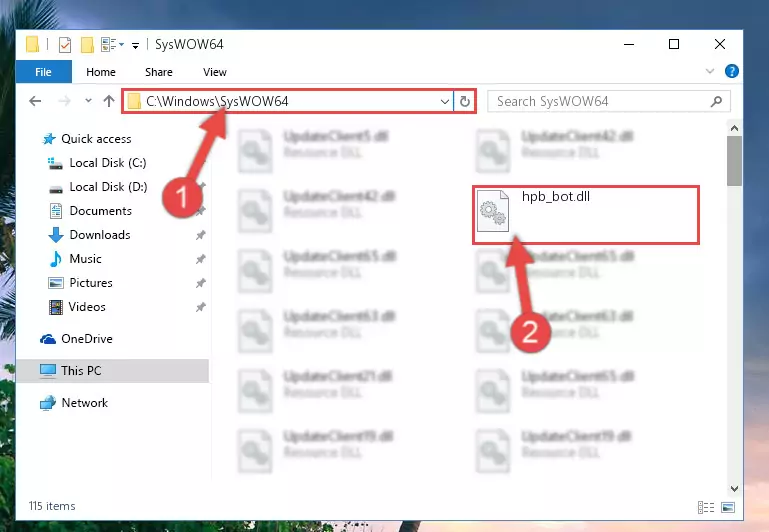Switch to the Share ribbon tab
Image resolution: width=769 pixels, height=532 pixels.
point(158,72)
